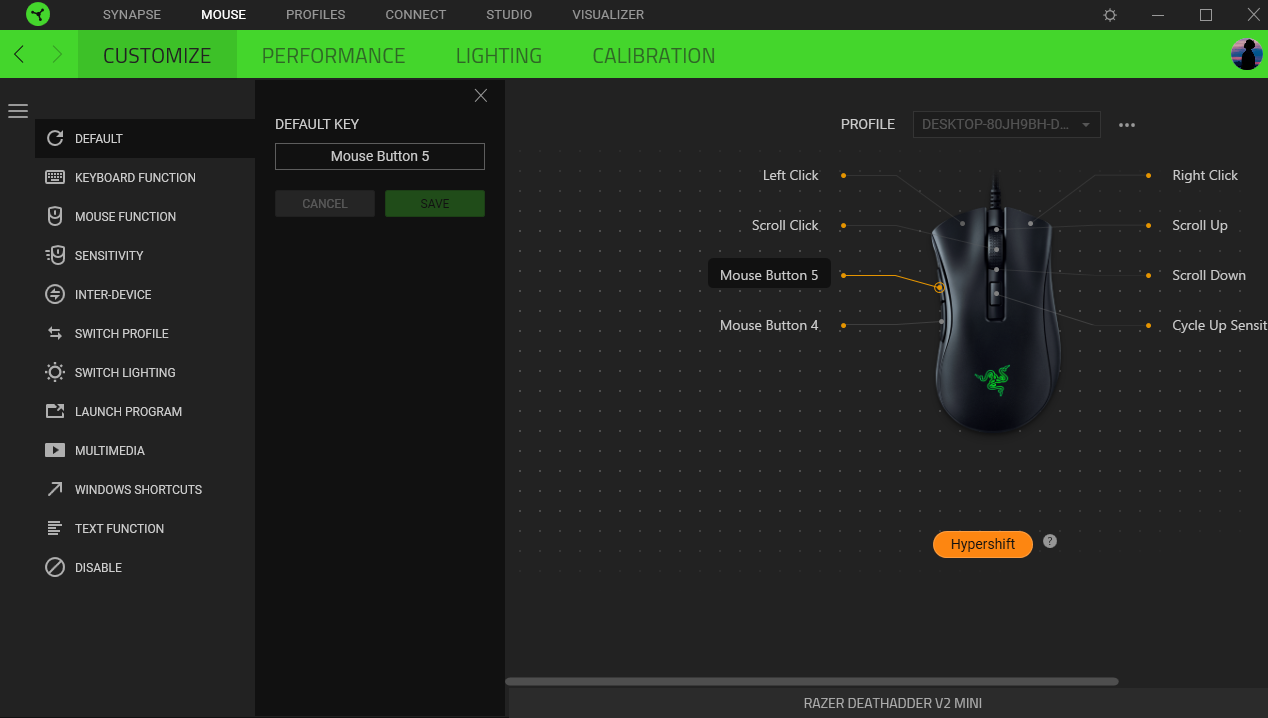Open the STUDIO tab

[509, 15]
